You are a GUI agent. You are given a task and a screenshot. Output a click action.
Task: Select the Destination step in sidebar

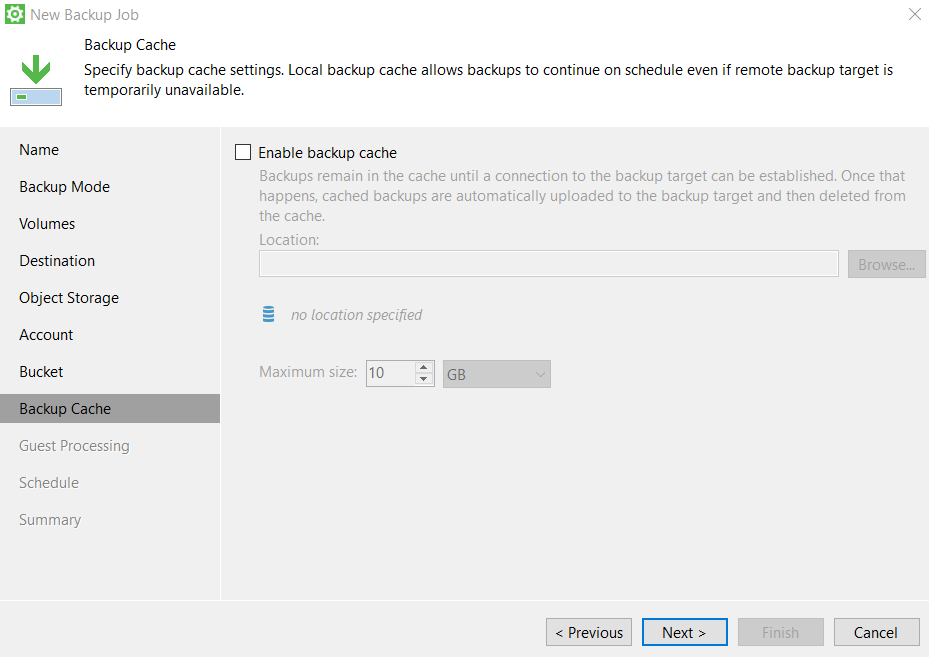[x=57, y=261]
